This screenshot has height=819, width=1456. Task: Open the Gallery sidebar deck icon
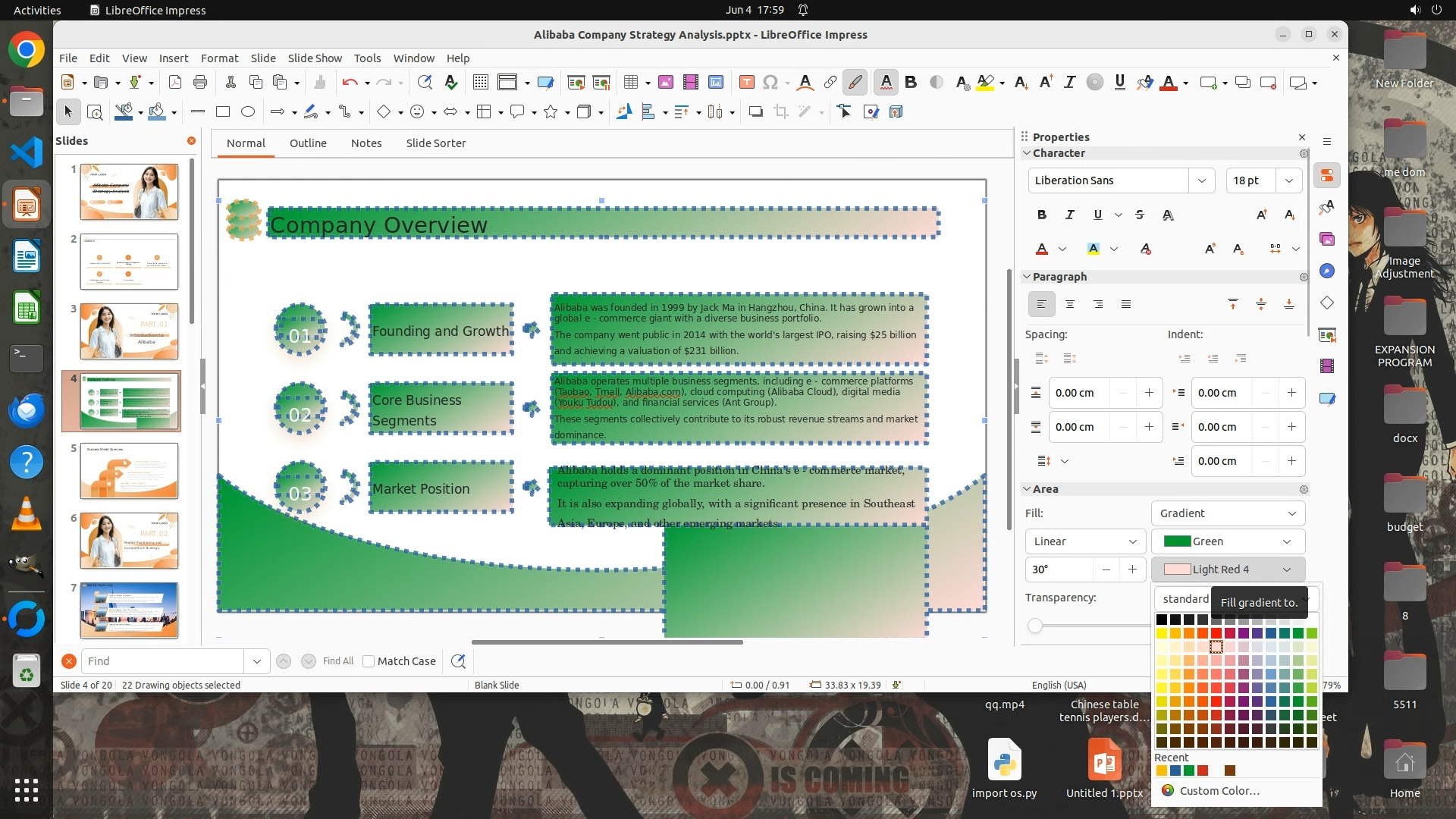pyautogui.click(x=1326, y=239)
